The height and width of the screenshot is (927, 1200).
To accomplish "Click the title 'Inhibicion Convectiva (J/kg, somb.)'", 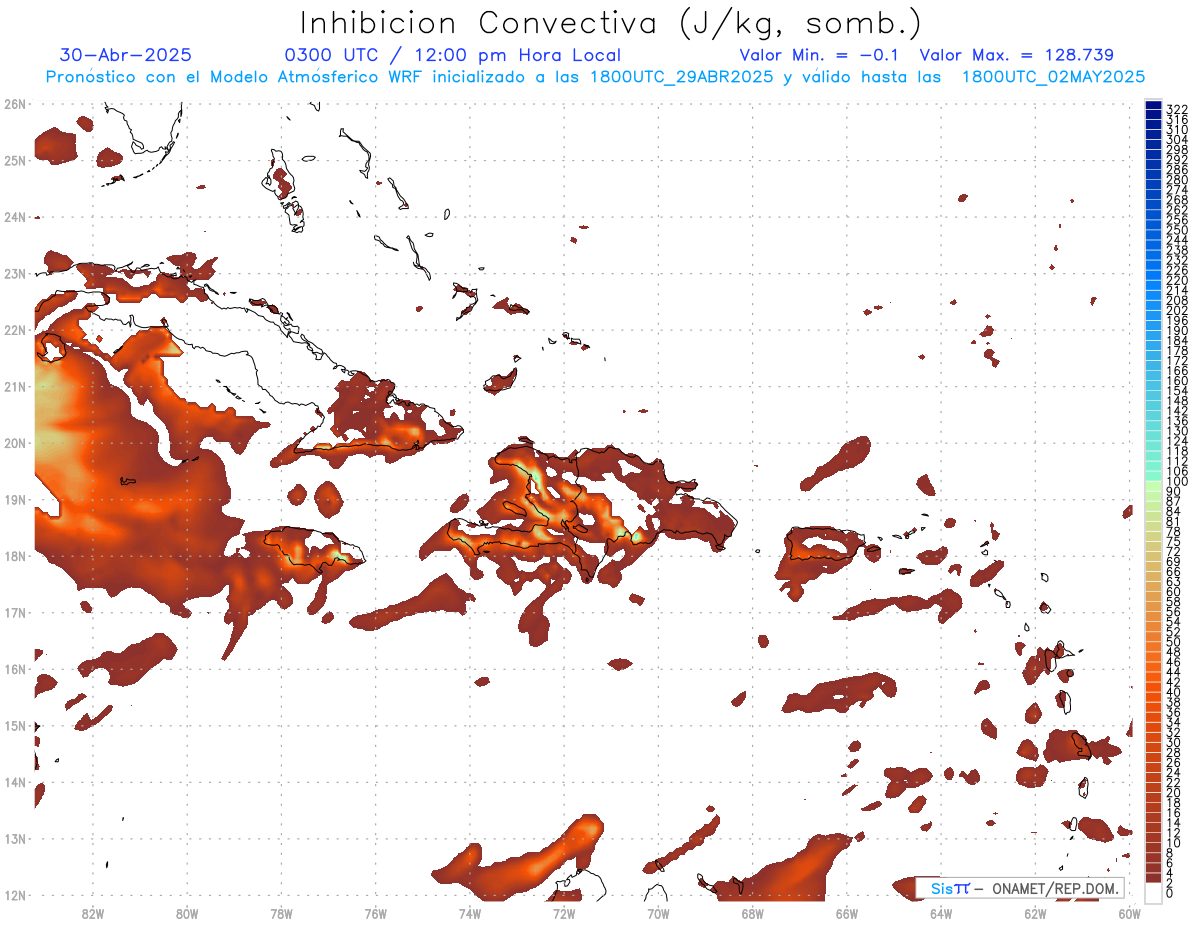I will (x=611, y=24).
